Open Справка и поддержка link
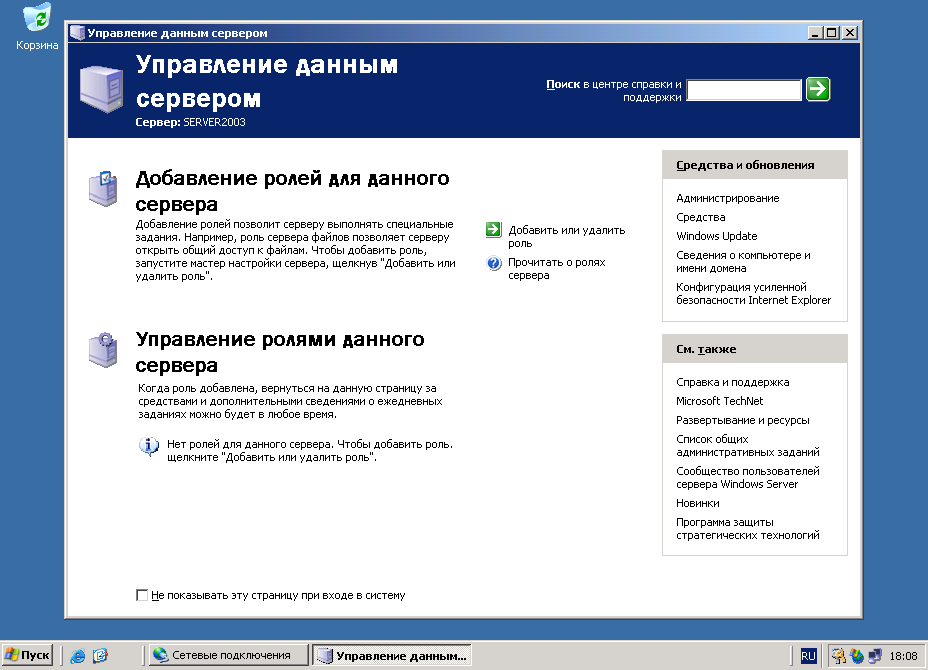The width and height of the screenshot is (928, 670). point(733,382)
